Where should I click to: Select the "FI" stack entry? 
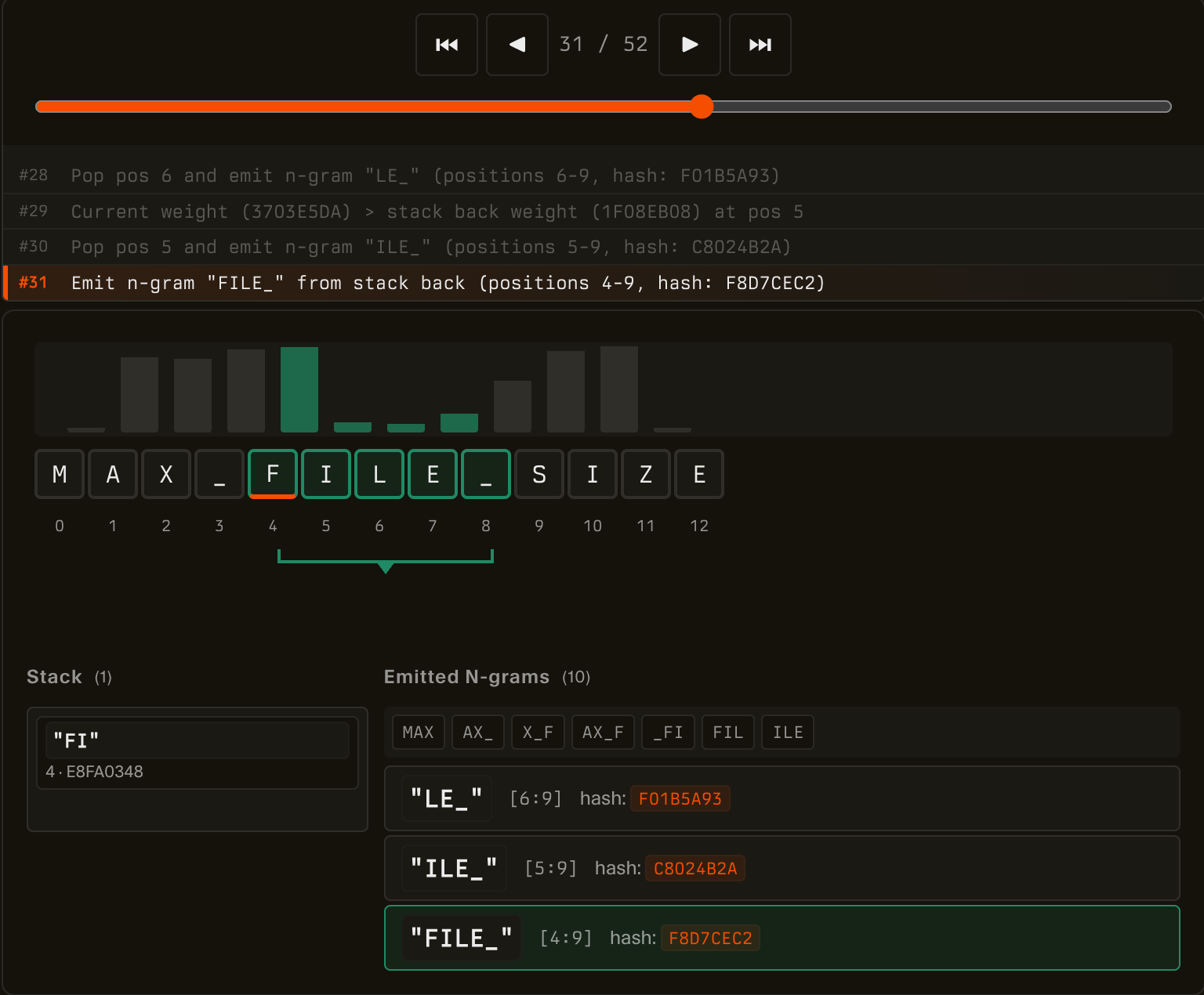tap(198, 753)
